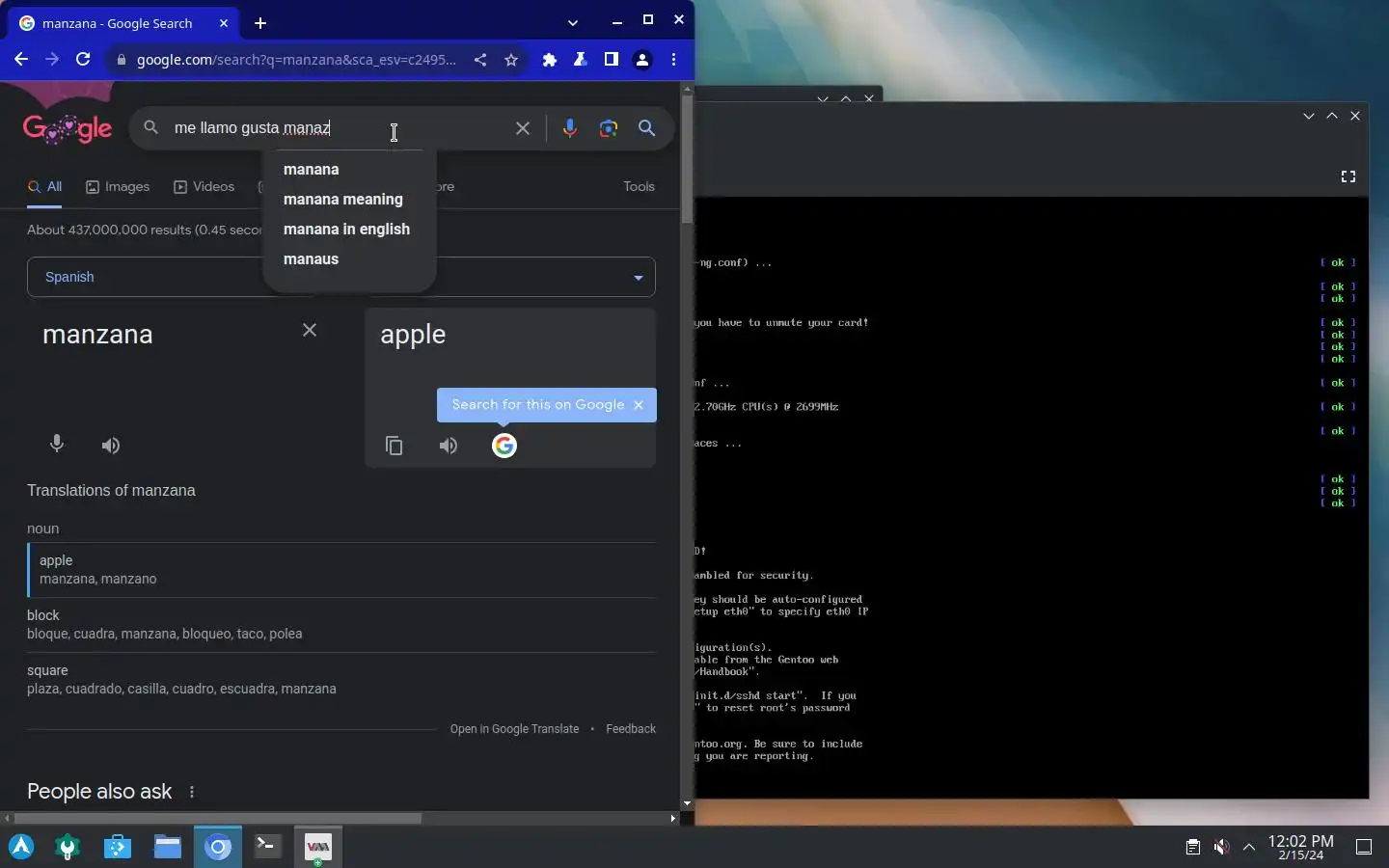Switch to the Videos results tab
The image size is (1389, 868).
point(204,187)
